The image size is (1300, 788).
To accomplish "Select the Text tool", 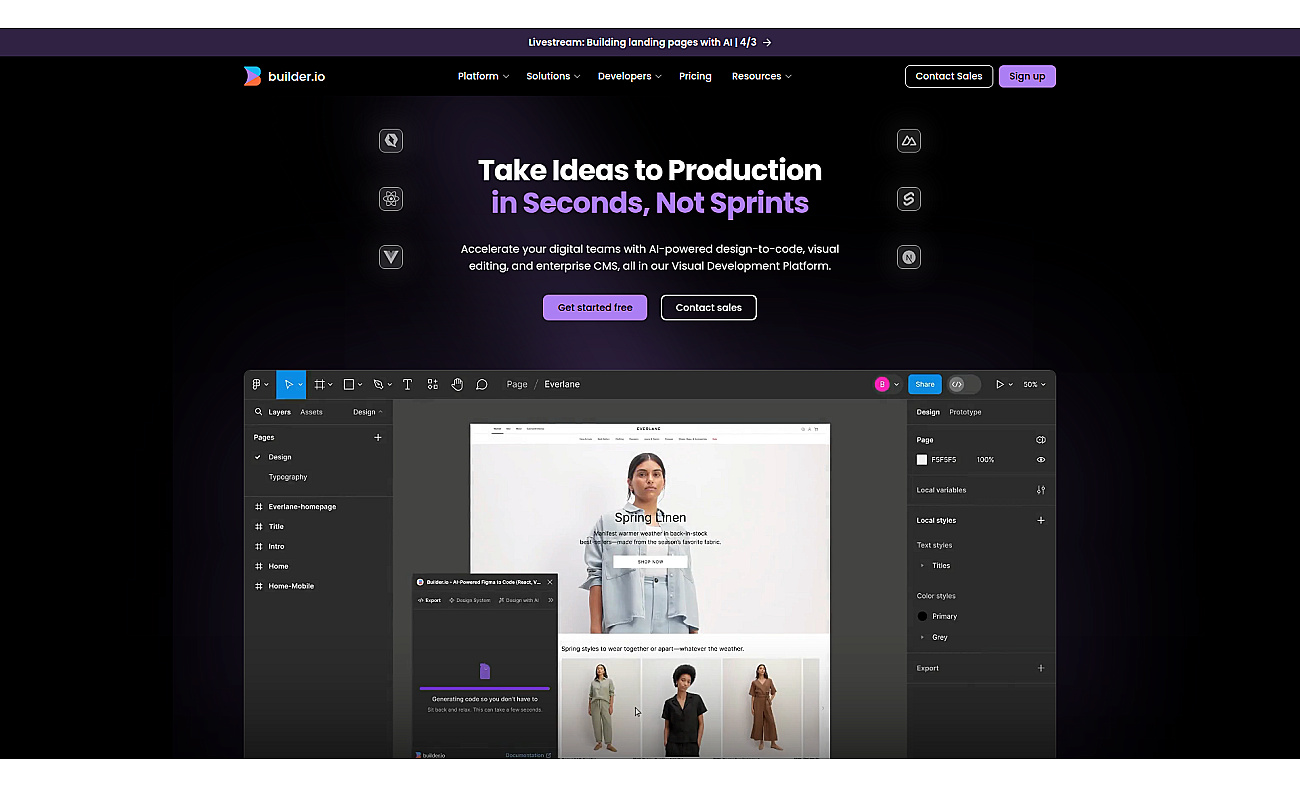I will click(x=407, y=384).
